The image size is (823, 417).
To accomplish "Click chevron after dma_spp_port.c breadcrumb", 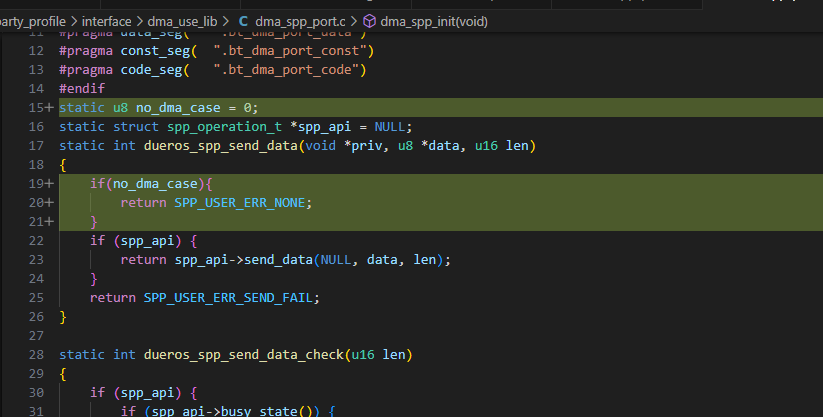I will [x=354, y=22].
